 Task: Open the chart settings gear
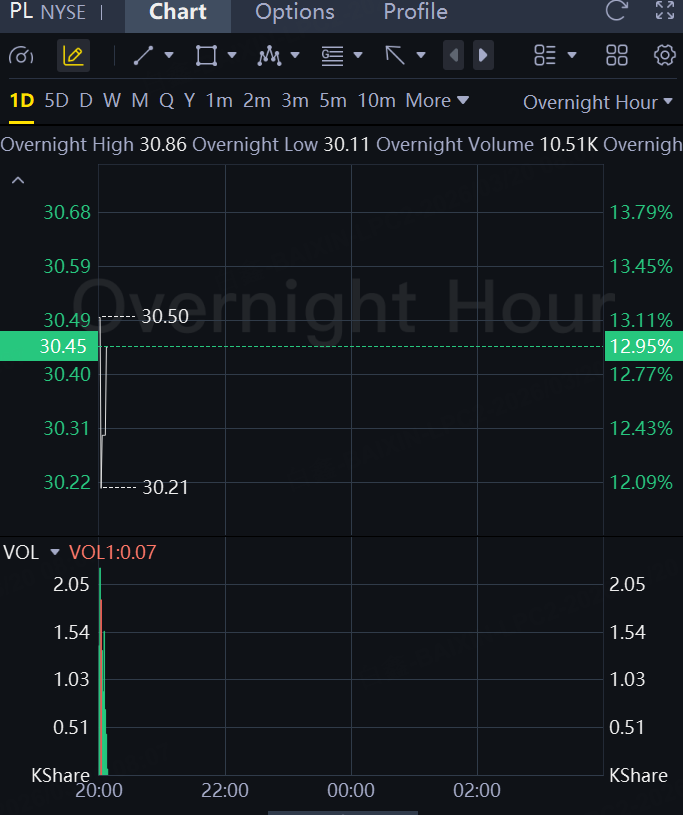pos(664,55)
